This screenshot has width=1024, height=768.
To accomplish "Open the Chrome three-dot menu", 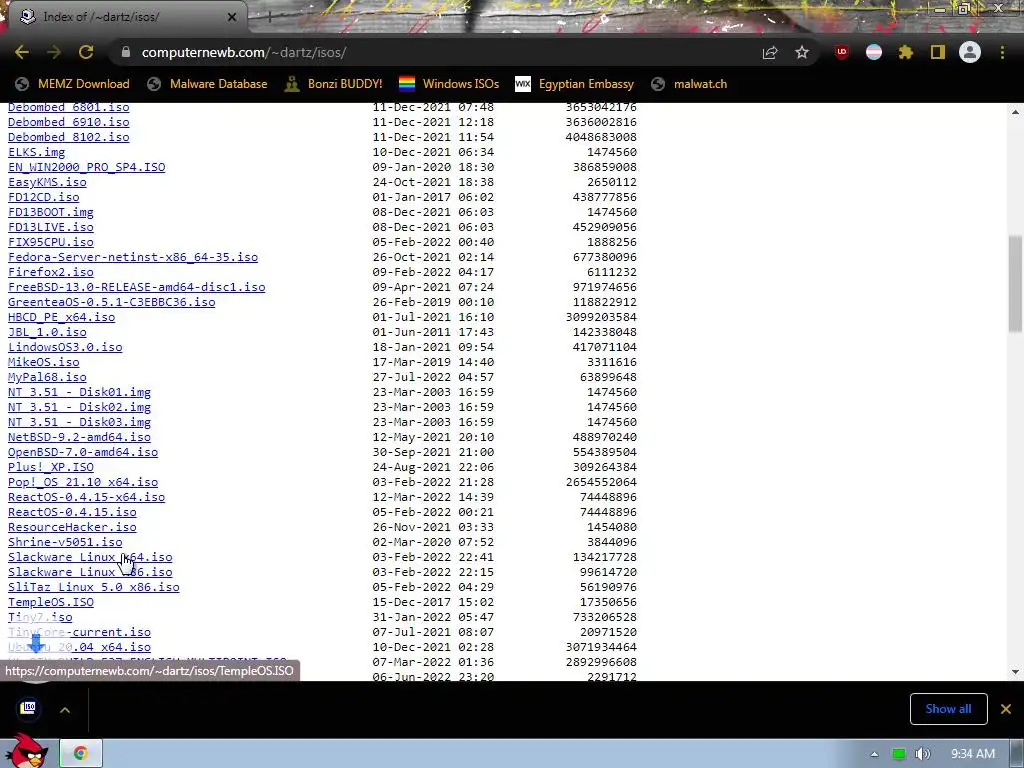I will [x=1002, y=52].
